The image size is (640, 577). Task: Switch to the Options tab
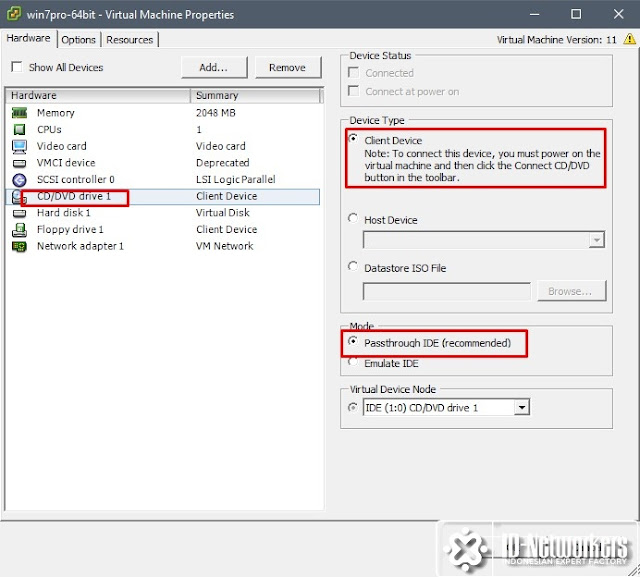78,40
